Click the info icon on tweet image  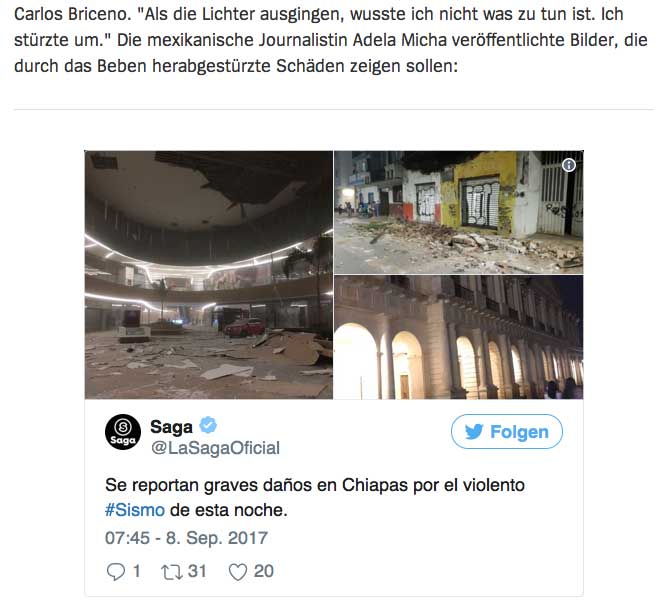[x=569, y=165]
